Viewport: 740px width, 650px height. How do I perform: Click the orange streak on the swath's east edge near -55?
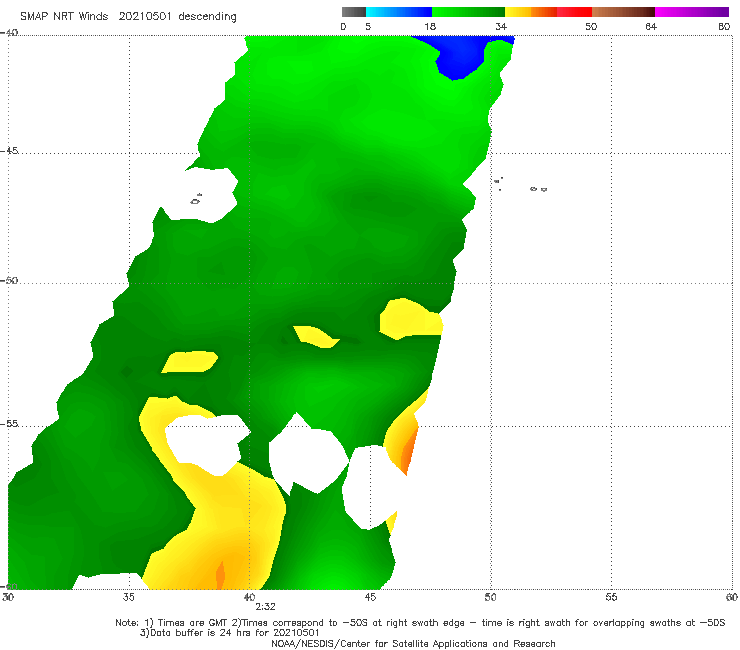(x=409, y=450)
